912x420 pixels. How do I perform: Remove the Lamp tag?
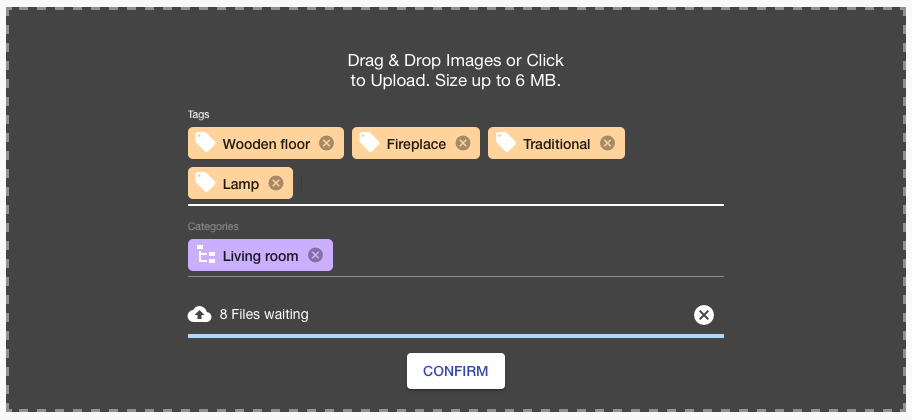click(x=276, y=183)
